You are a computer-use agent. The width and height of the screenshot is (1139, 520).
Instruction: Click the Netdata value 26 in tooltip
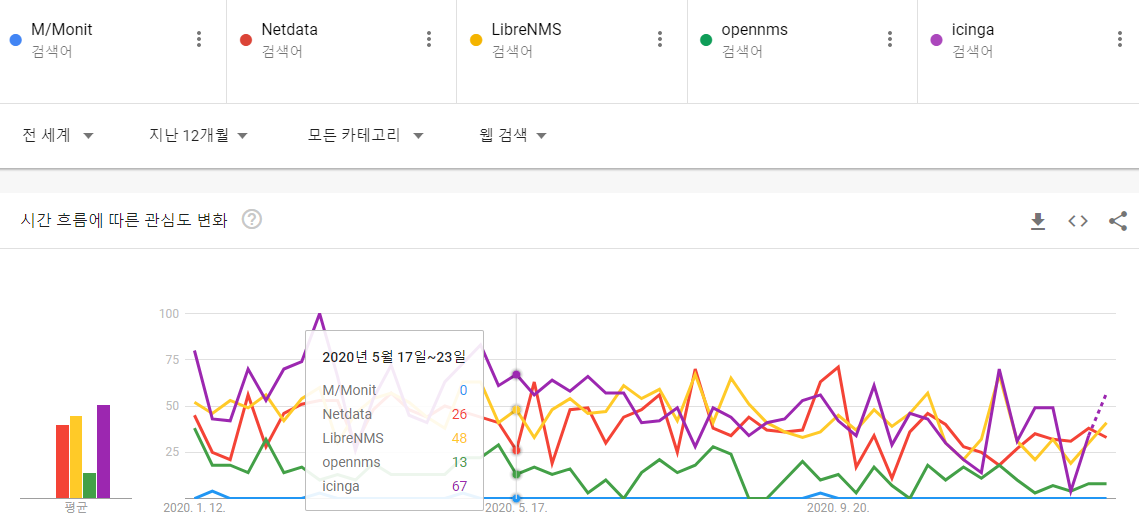[x=459, y=414]
